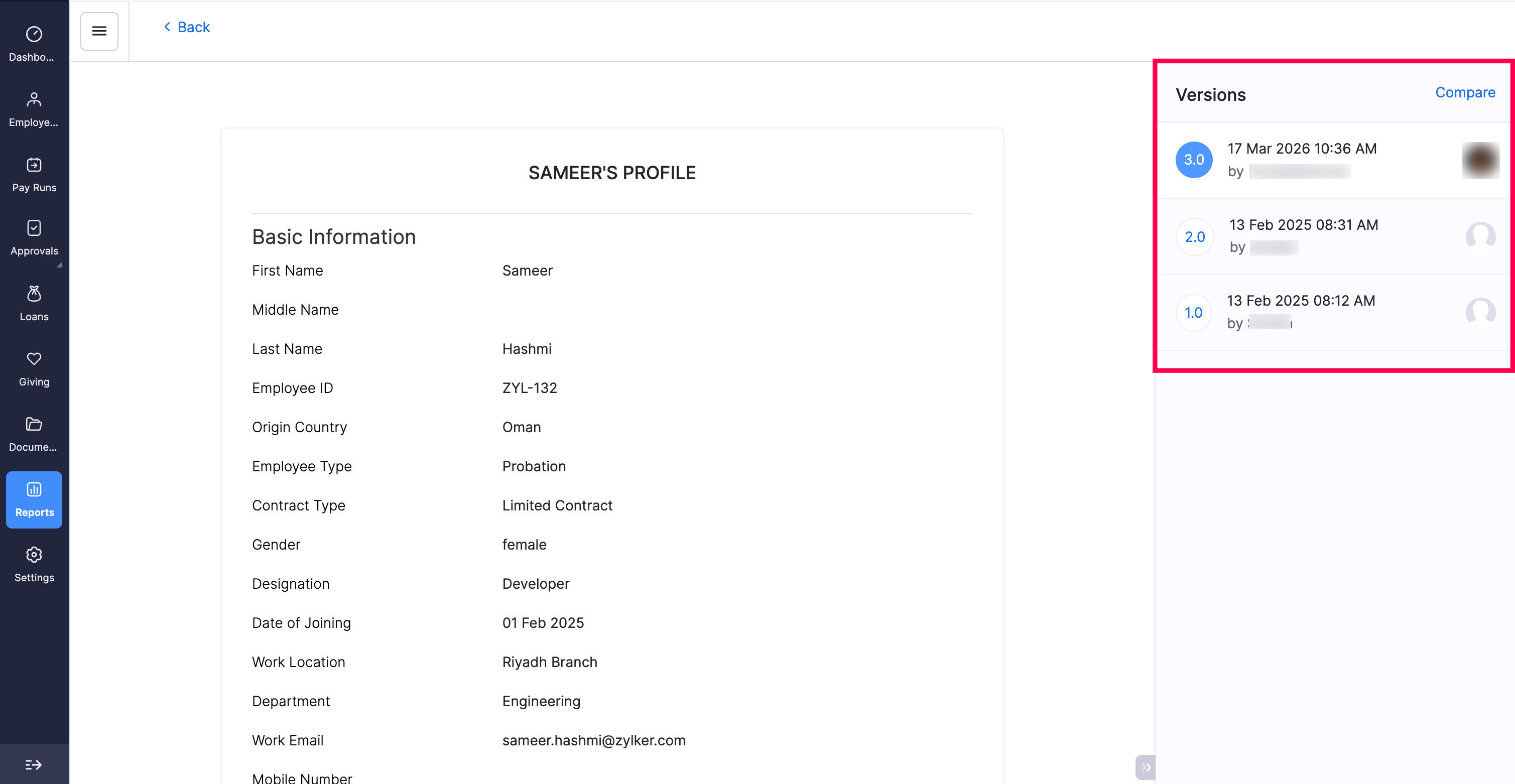
Task: Open Settings gear in sidebar
Action: click(x=34, y=555)
